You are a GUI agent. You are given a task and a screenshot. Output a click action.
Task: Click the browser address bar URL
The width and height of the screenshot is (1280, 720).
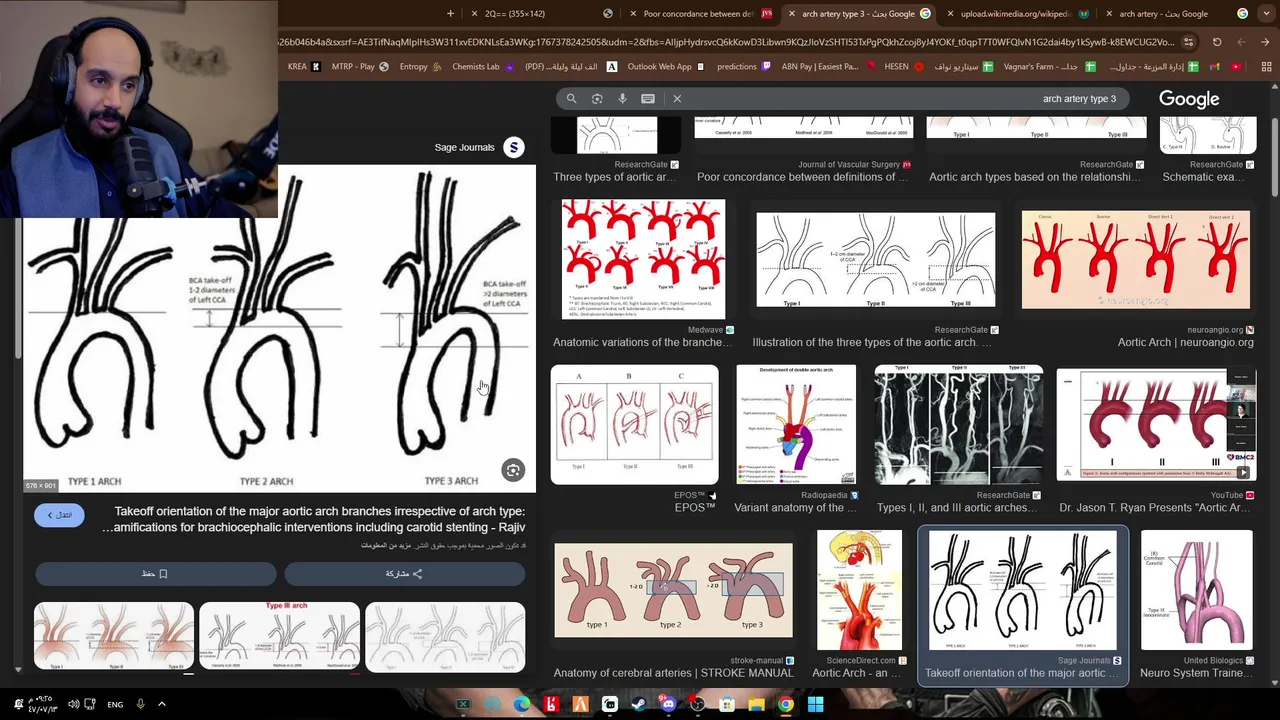pyautogui.click(x=726, y=42)
